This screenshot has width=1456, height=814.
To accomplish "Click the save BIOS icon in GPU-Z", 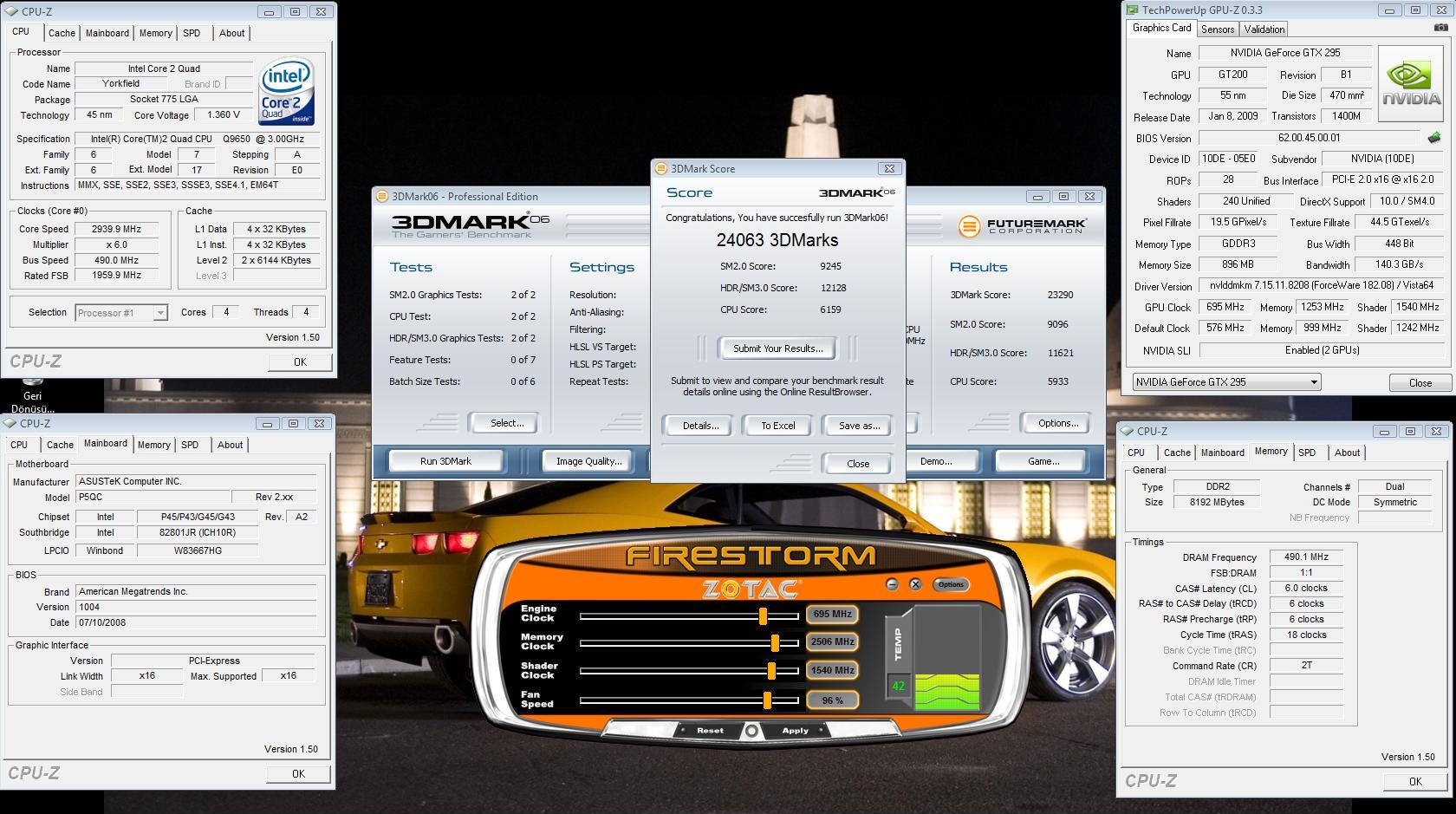I will [1434, 137].
